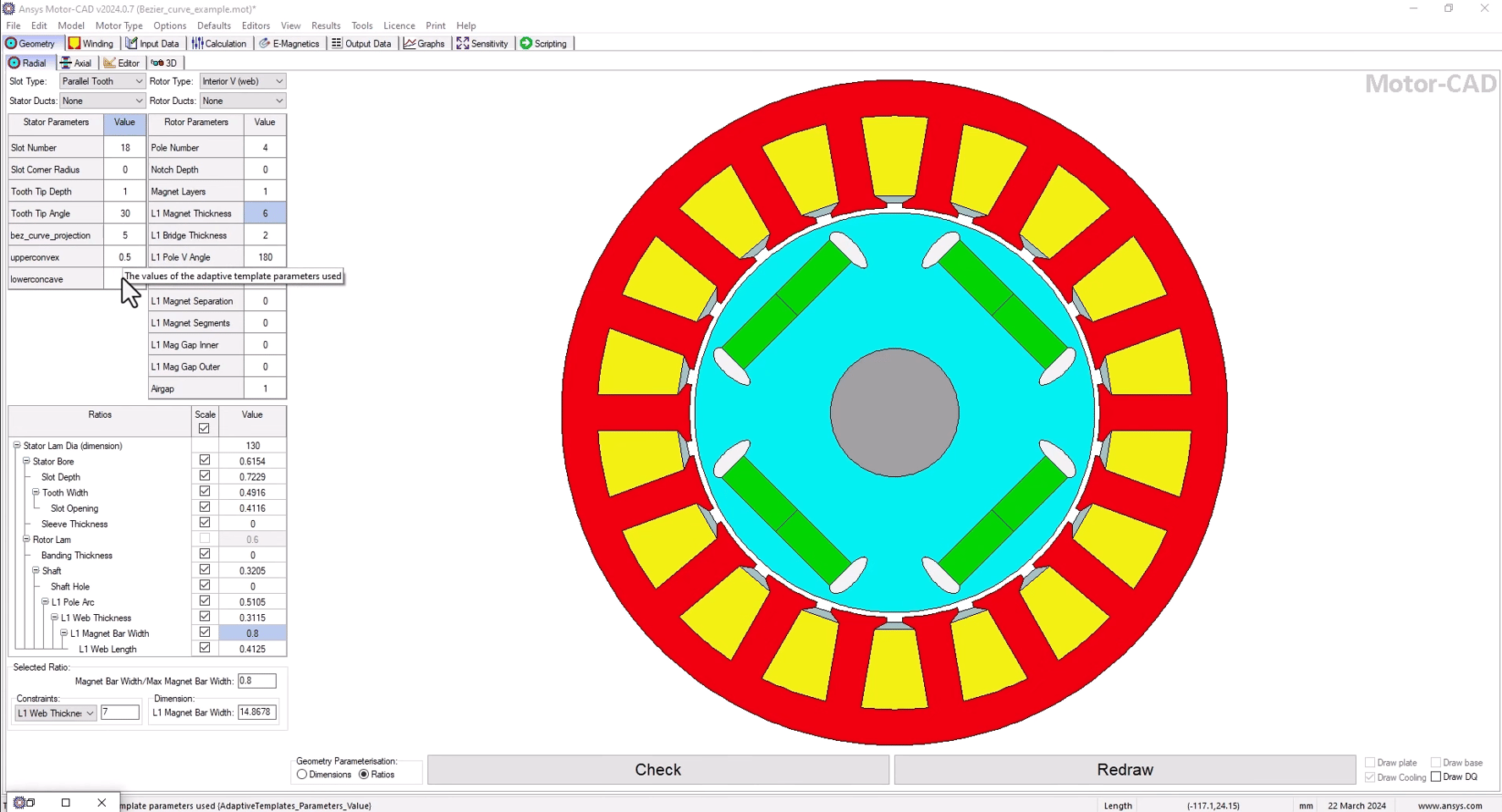
Task: Open the Rotor Type dropdown
Action: tap(242, 80)
